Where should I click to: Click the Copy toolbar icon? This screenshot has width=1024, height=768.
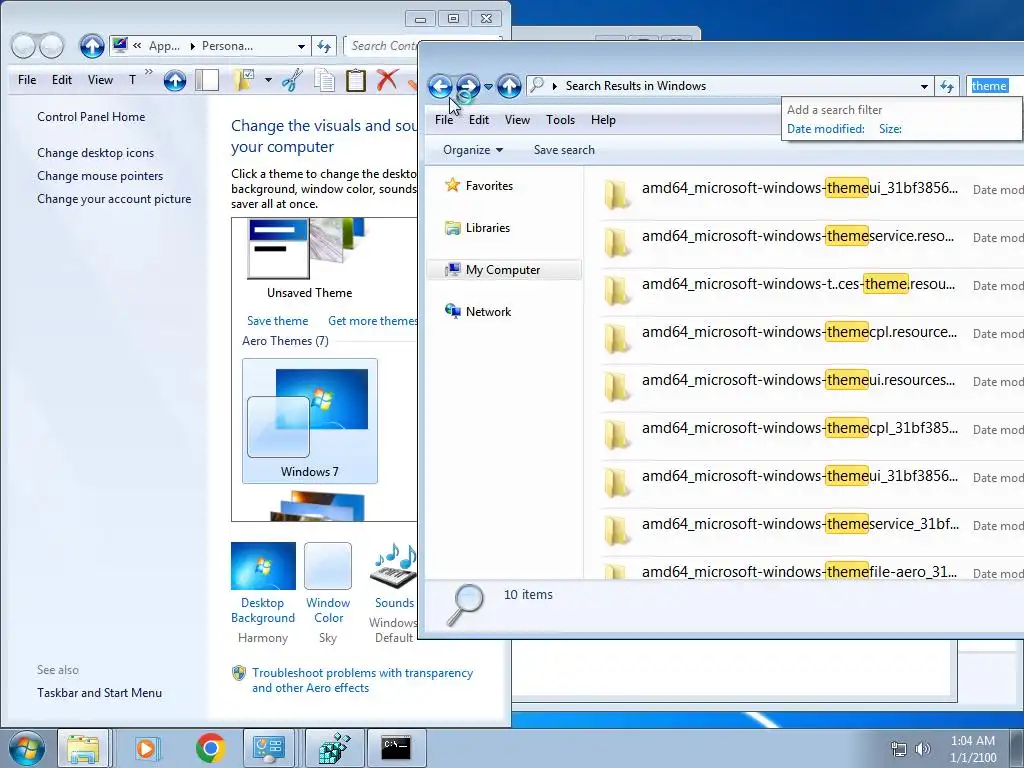pos(325,80)
